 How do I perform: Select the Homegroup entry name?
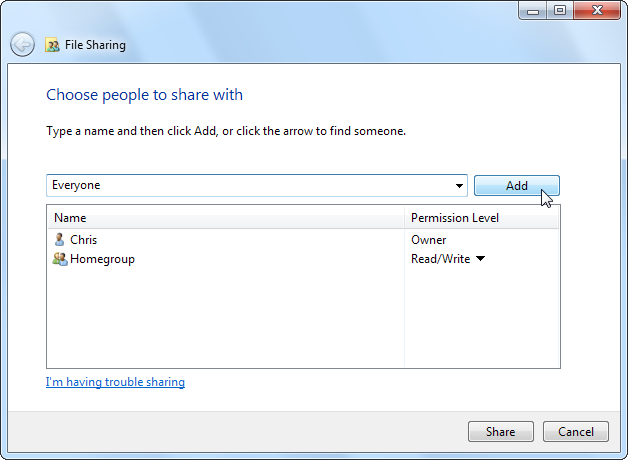pos(102,259)
